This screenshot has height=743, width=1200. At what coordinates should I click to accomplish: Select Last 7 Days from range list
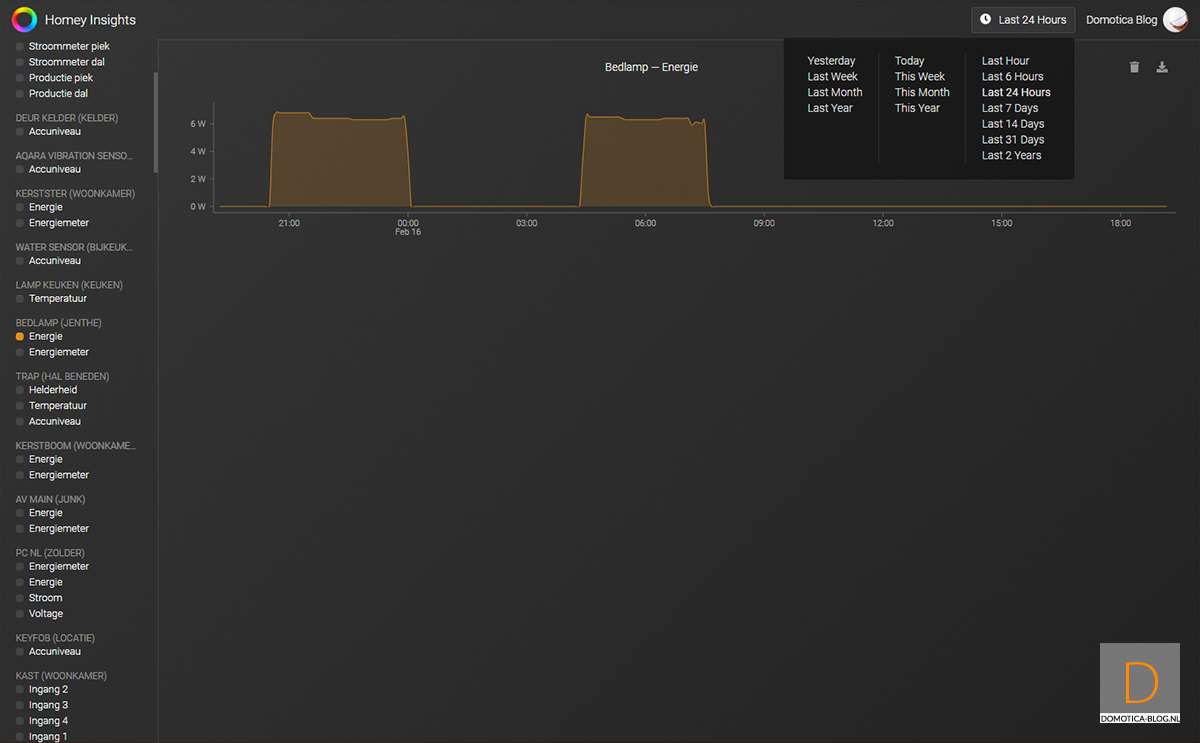(x=1009, y=108)
